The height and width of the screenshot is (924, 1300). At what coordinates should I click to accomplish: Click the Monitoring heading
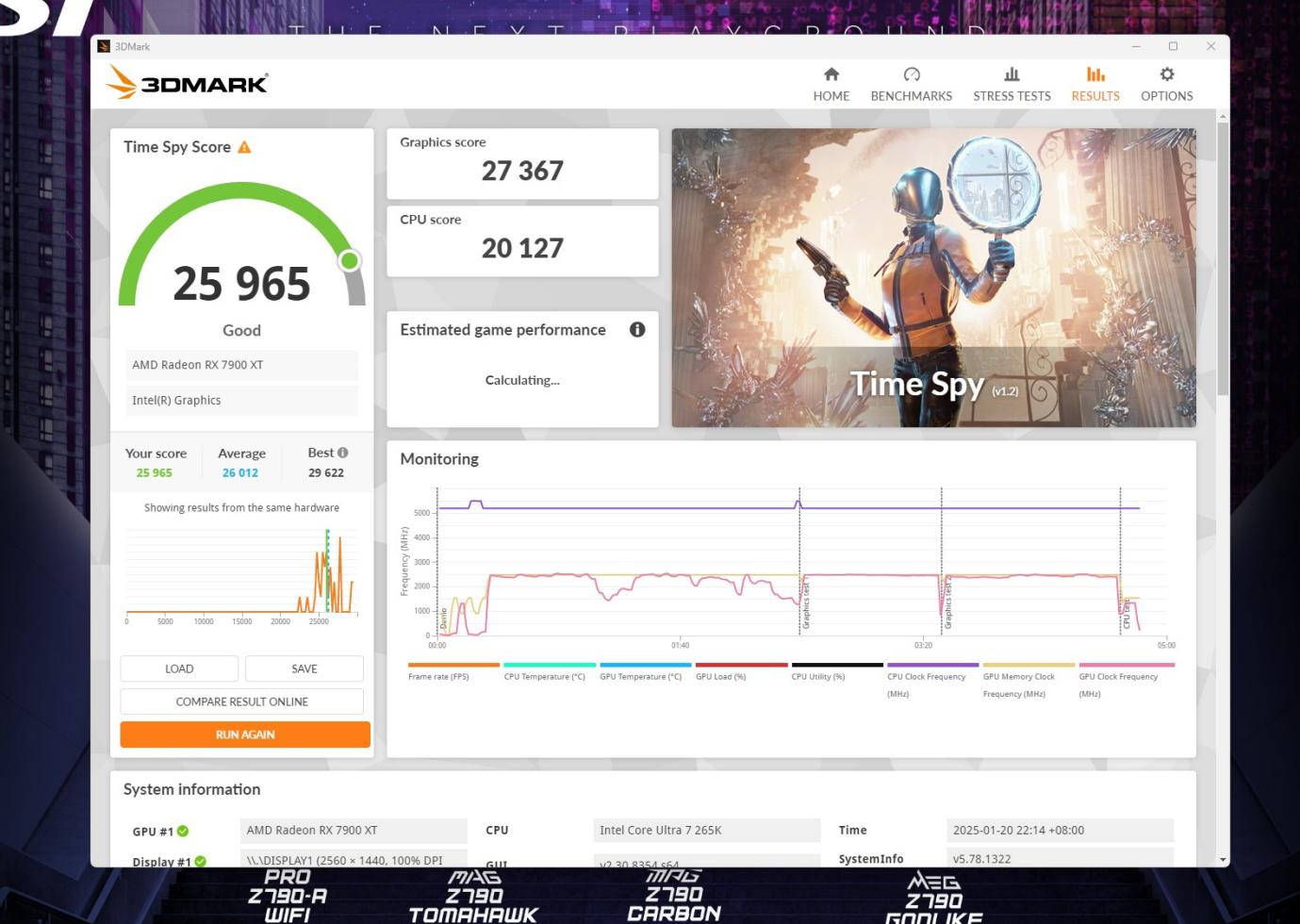[x=439, y=459]
